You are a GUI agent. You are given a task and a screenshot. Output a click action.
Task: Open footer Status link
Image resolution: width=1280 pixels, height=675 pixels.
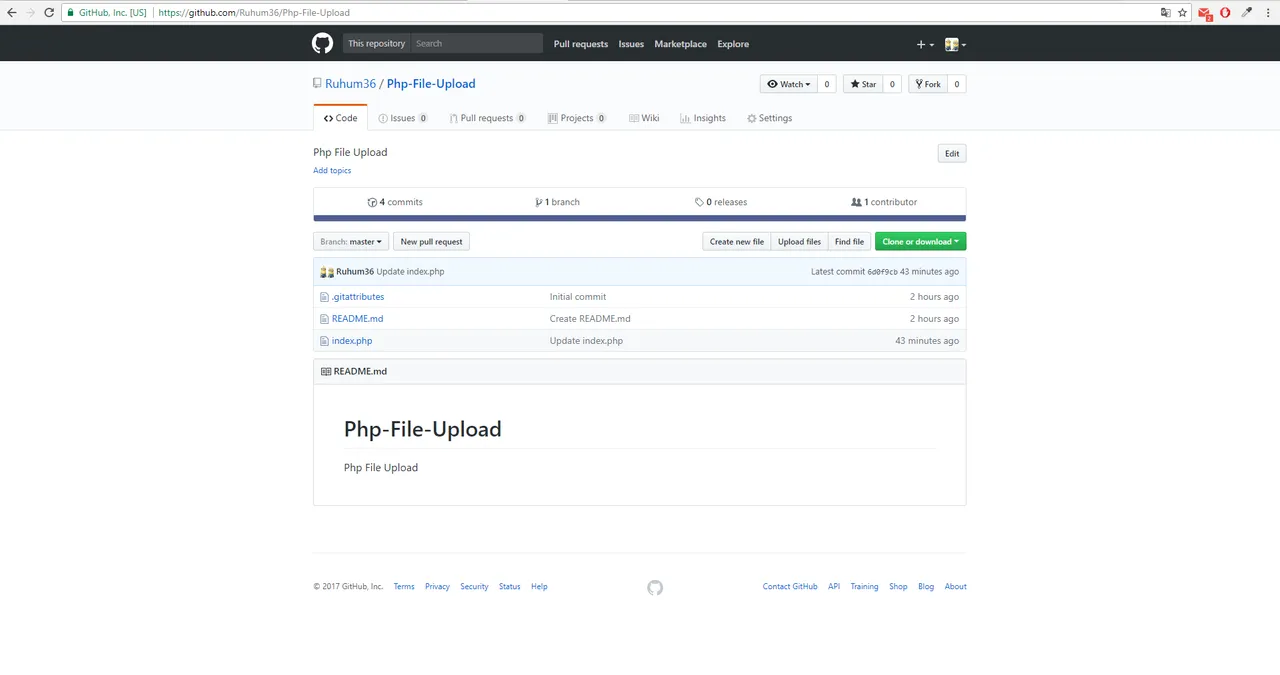[x=510, y=587]
